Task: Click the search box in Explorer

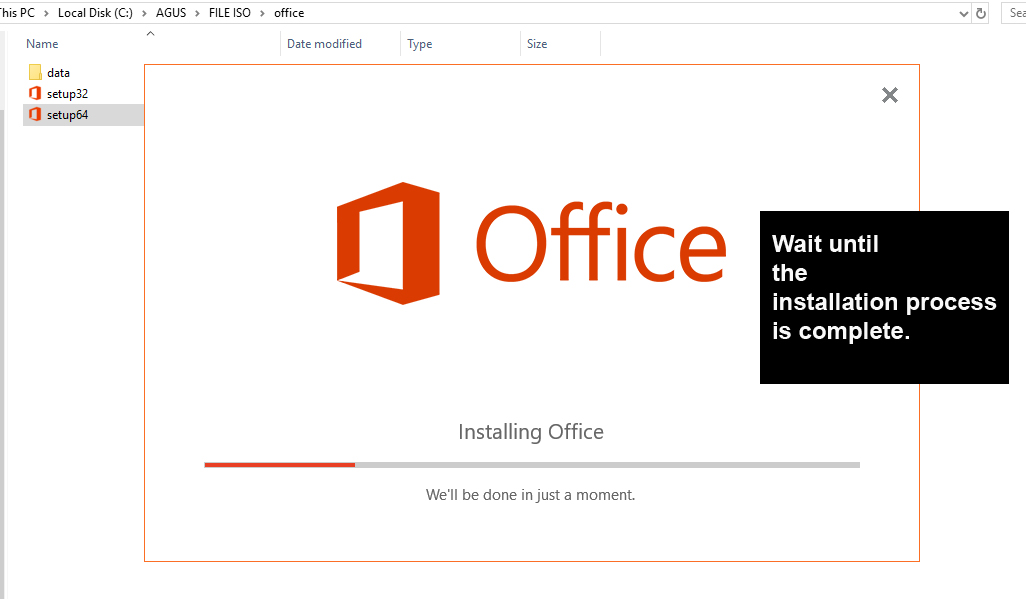Action: [1014, 13]
